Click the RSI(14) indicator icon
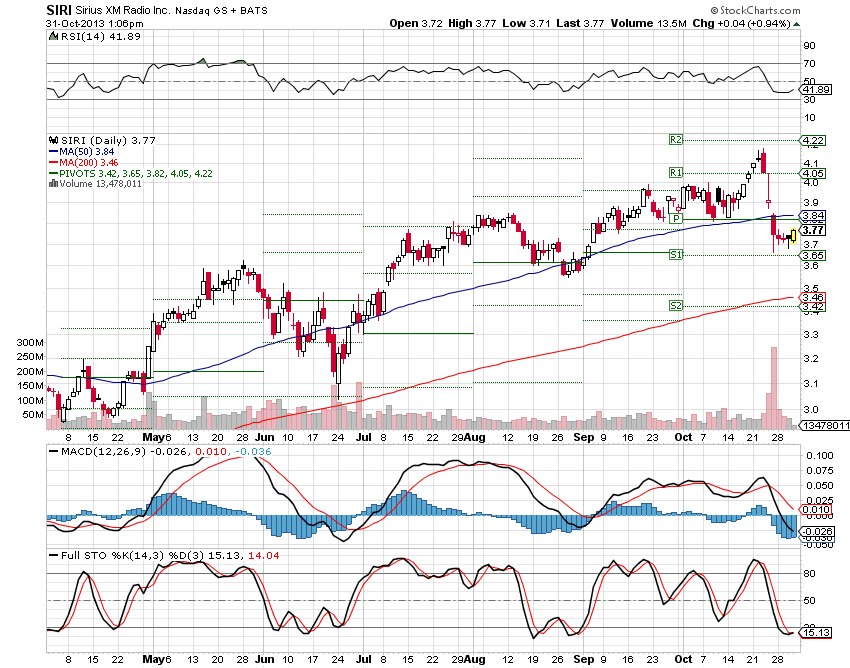The image size is (850, 668). click(x=53, y=36)
